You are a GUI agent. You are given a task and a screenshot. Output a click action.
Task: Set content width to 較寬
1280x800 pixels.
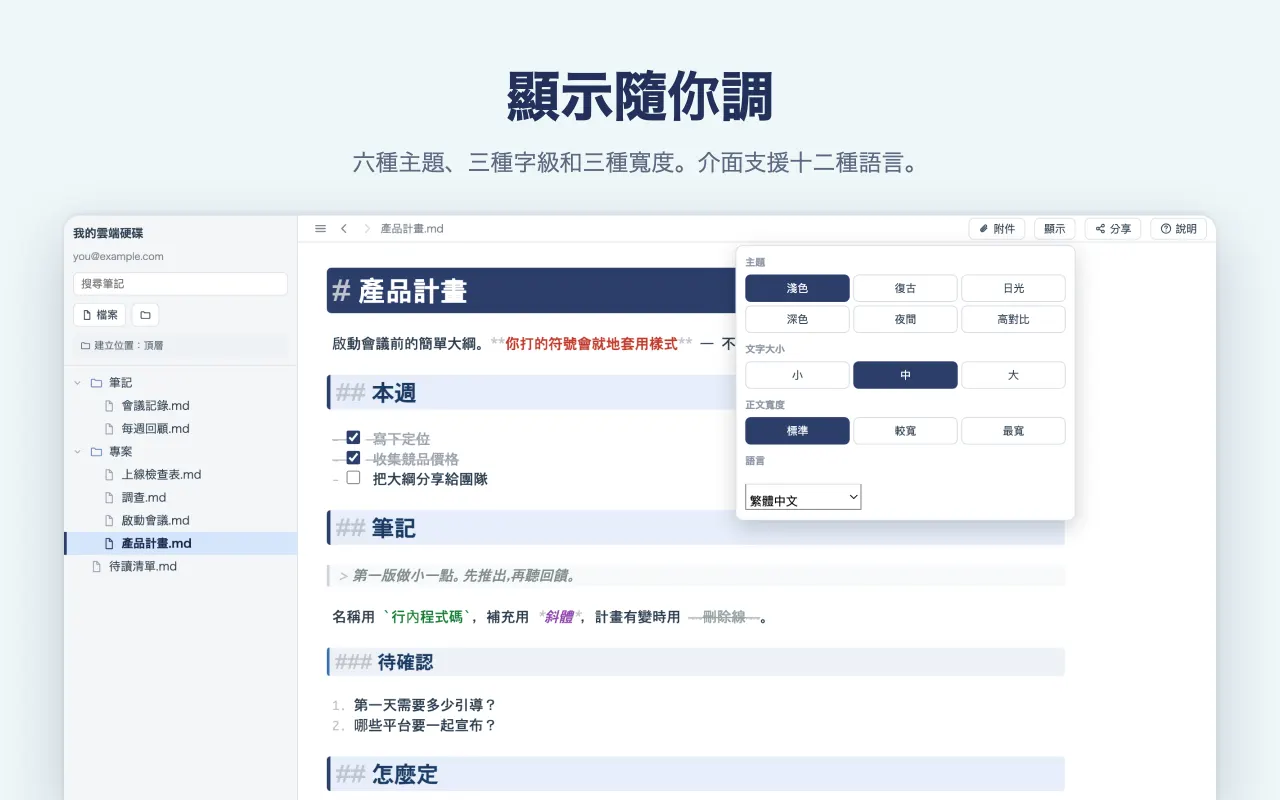(x=905, y=431)
